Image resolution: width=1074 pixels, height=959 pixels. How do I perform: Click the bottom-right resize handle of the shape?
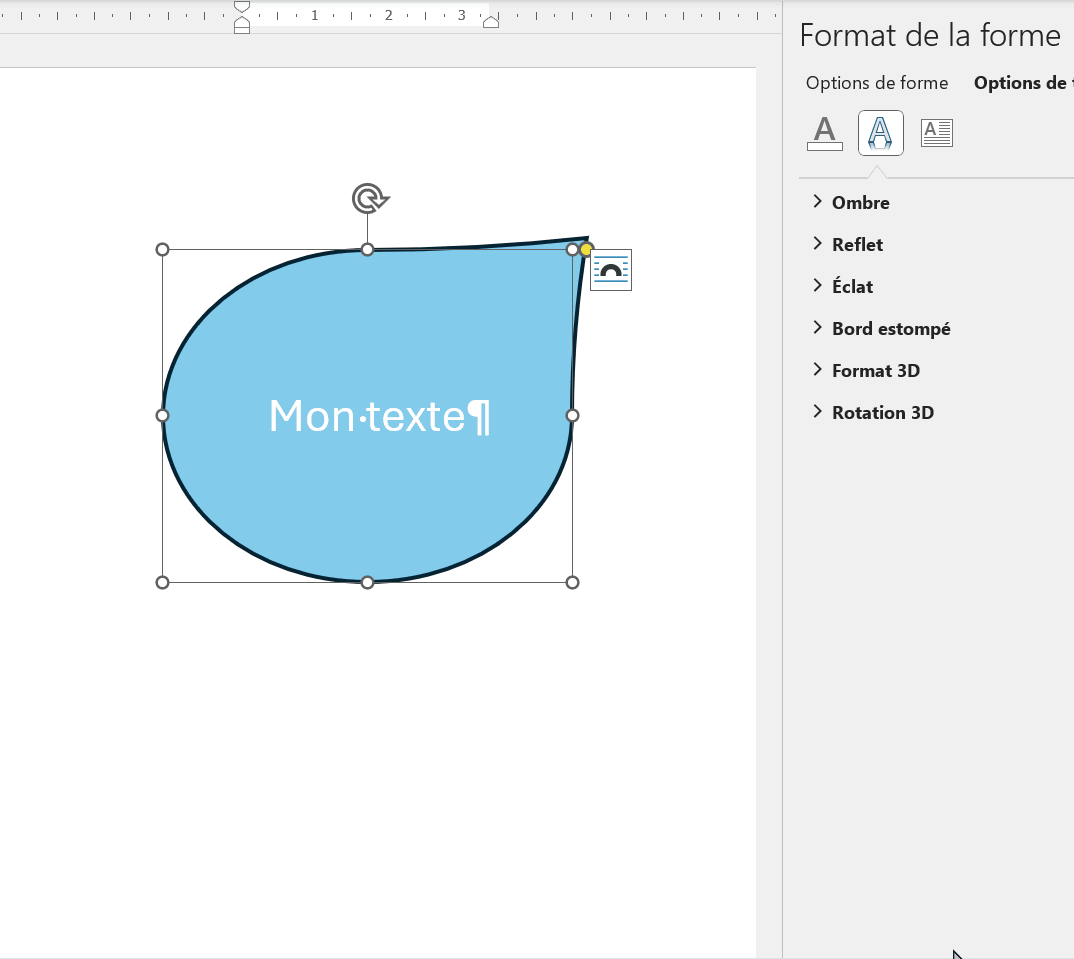coord(572,582)
